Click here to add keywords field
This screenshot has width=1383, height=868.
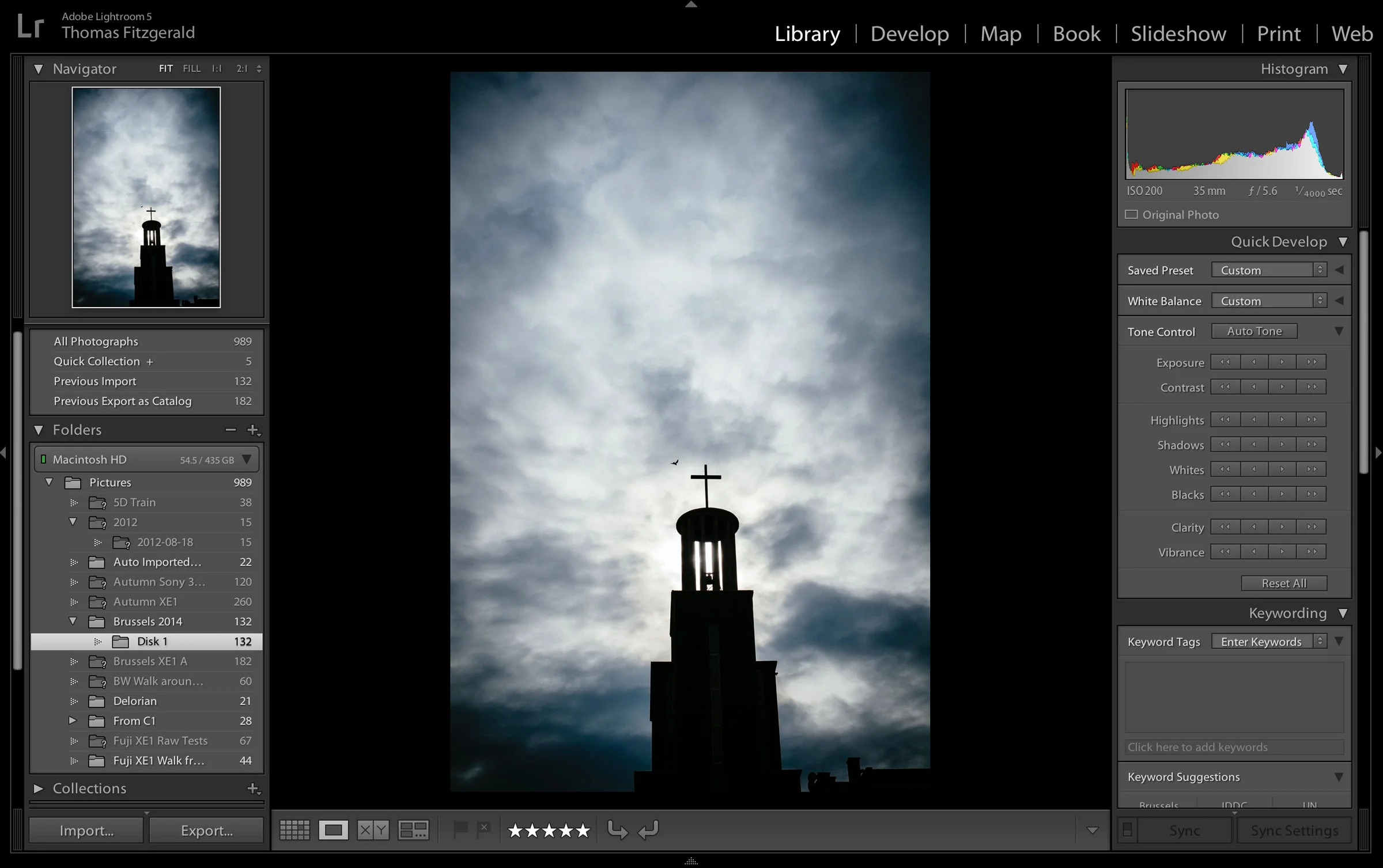click(1234, 747)
